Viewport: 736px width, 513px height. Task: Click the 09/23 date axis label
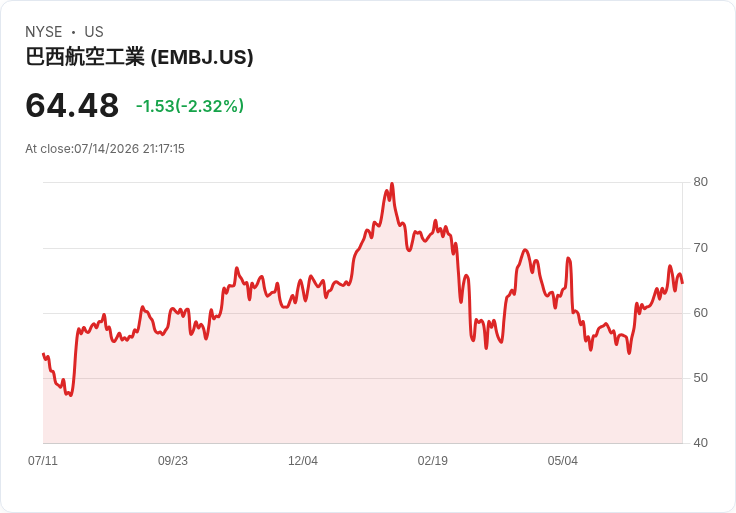pyautogui.click(x=173, y=461)
